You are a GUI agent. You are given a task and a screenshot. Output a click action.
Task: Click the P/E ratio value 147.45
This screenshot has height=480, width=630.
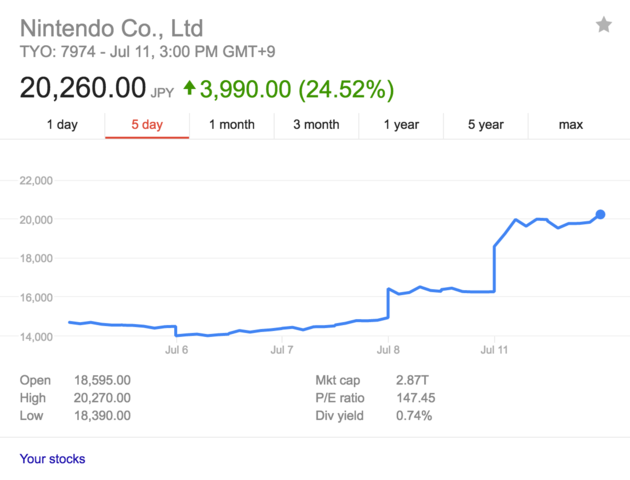point(389,398)
